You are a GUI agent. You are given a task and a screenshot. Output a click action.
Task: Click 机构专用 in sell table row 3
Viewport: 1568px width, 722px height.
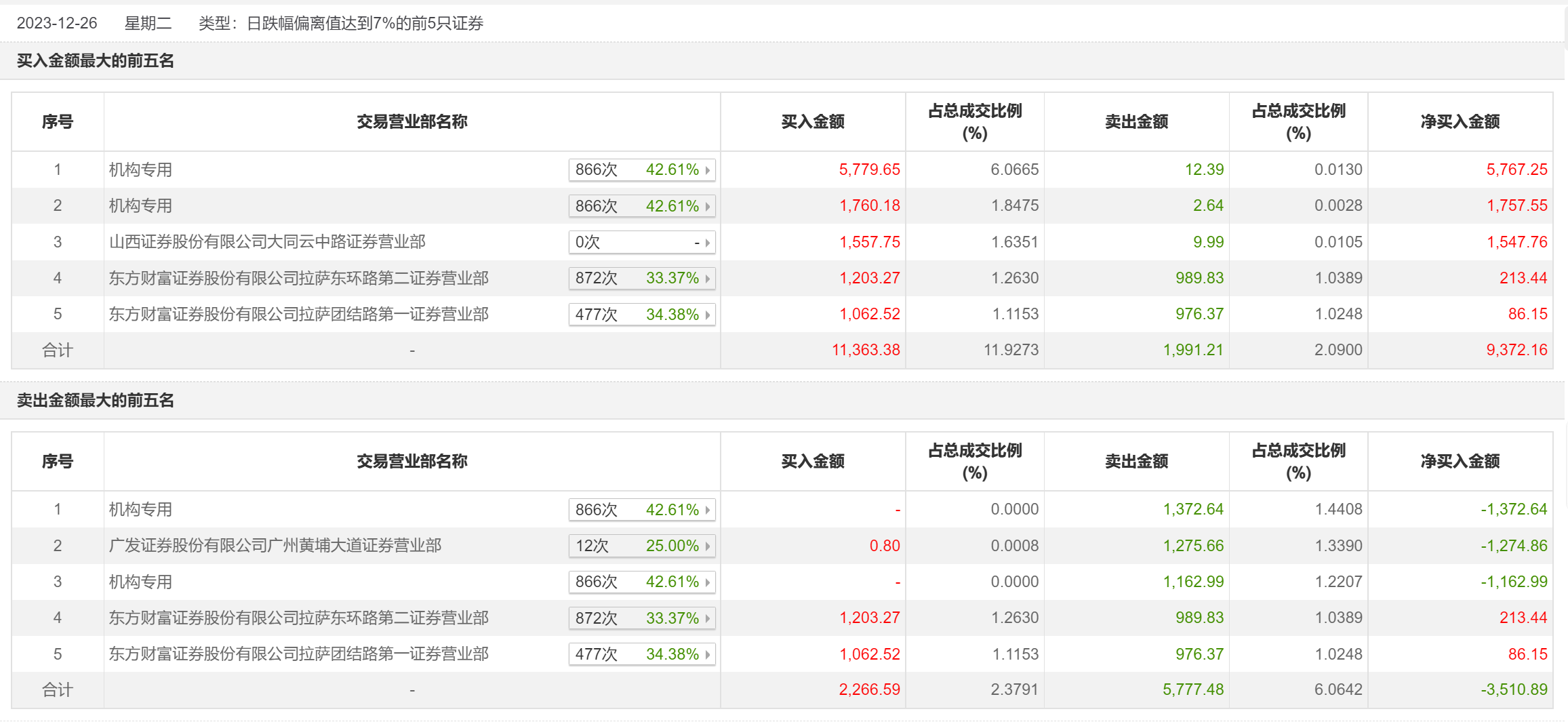point(141,582)
